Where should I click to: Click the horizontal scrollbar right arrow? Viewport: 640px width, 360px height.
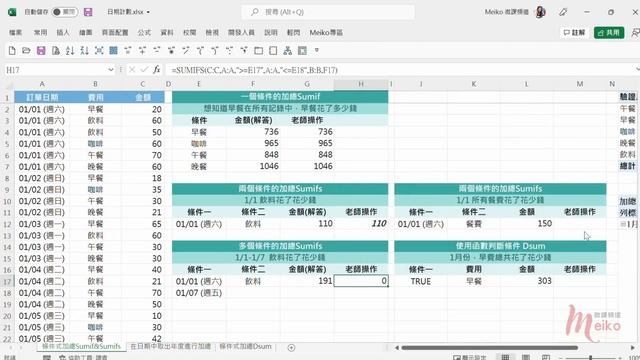pyautogui.click(x=633, y=348)
